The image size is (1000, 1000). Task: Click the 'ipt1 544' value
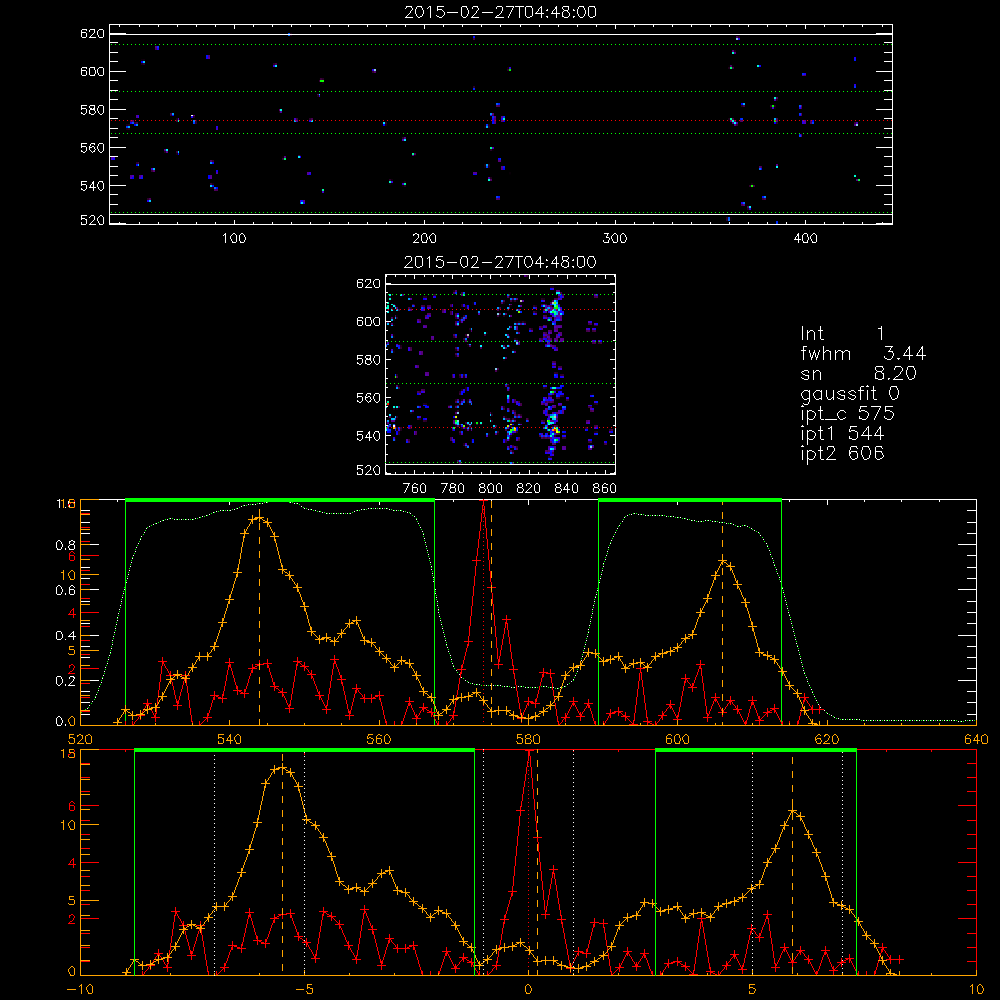click(x=842, y=434)
